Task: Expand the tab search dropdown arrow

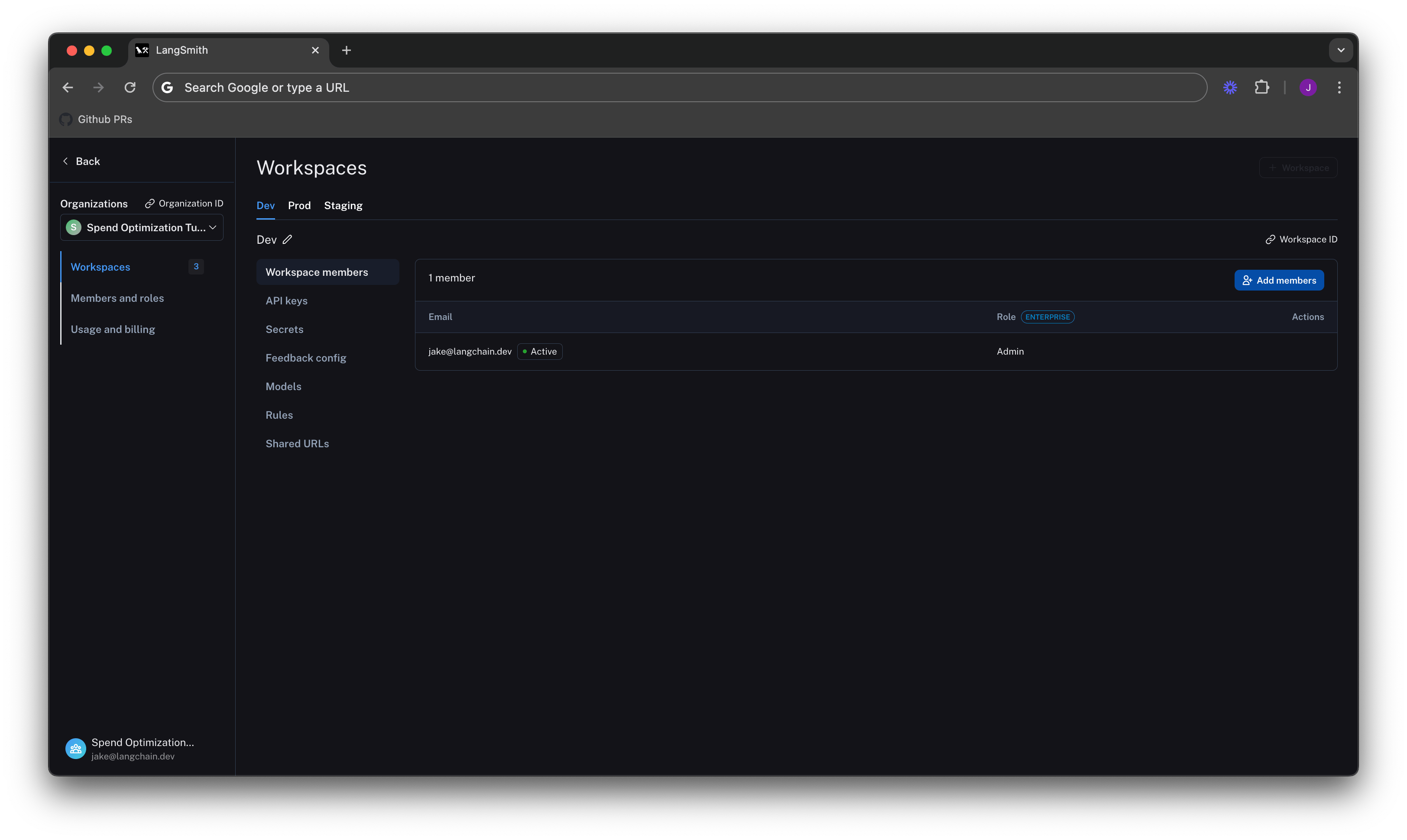Action: click(1340, 50)
